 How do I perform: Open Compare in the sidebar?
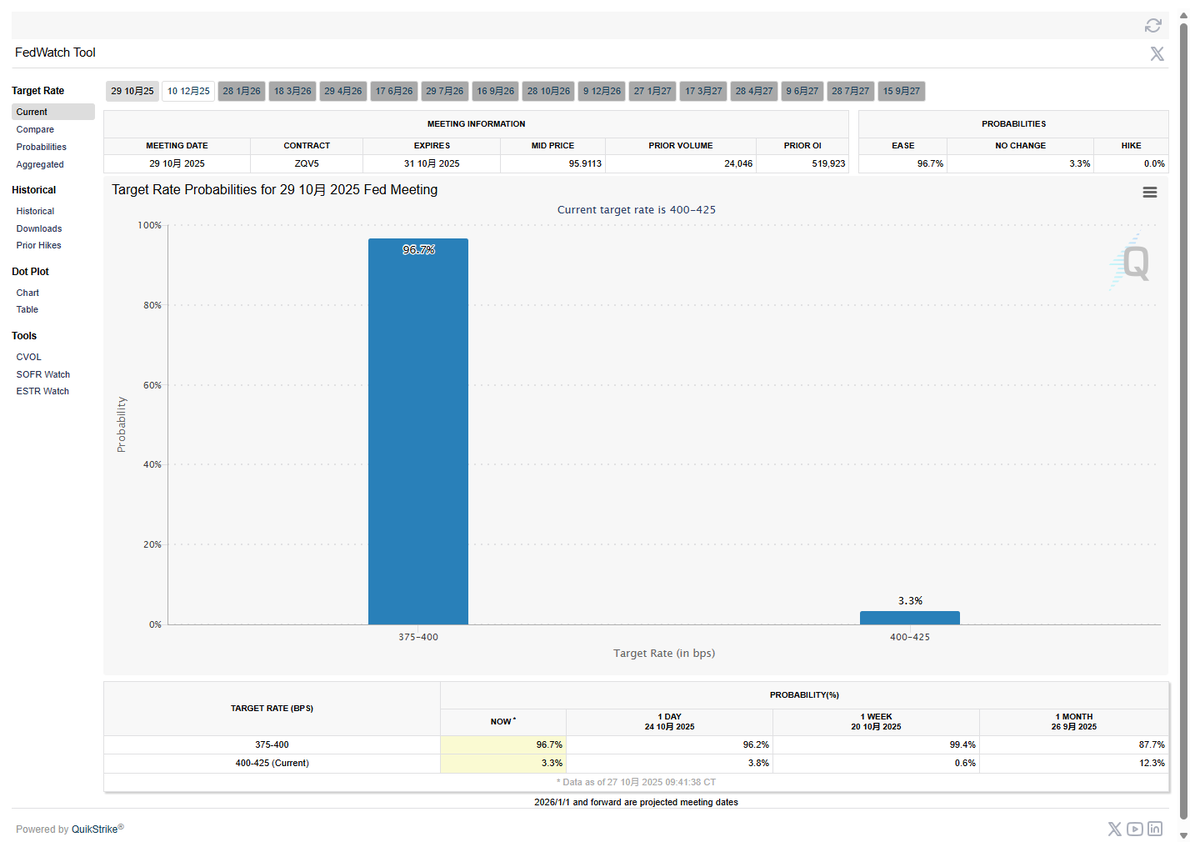point(35,130)
